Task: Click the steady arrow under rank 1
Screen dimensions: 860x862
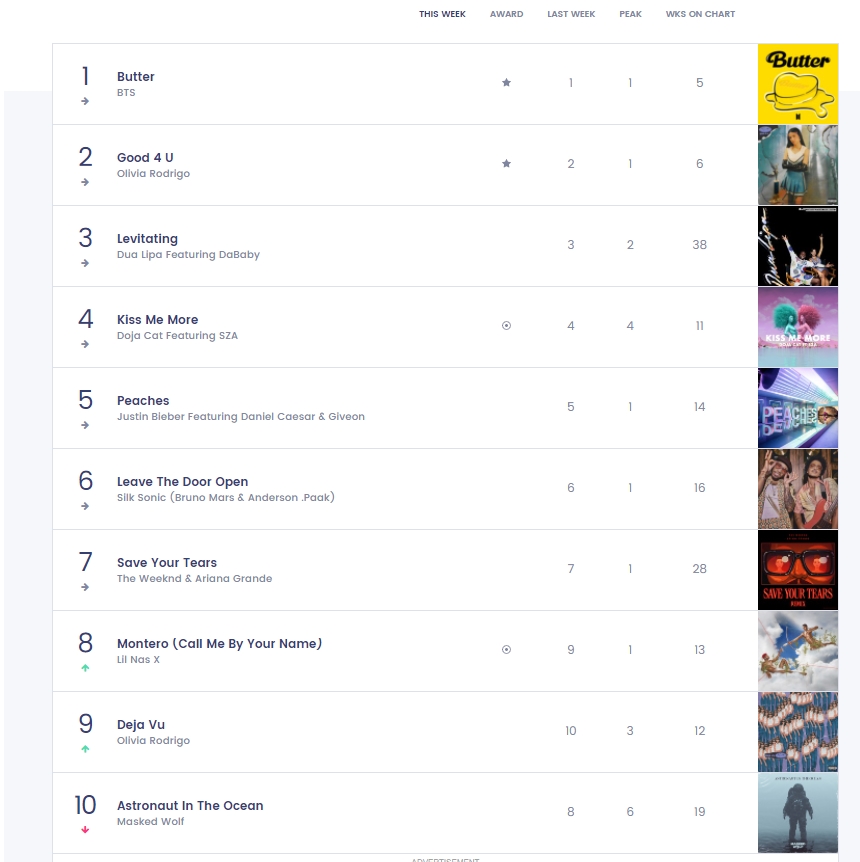Action: (85, 101)
